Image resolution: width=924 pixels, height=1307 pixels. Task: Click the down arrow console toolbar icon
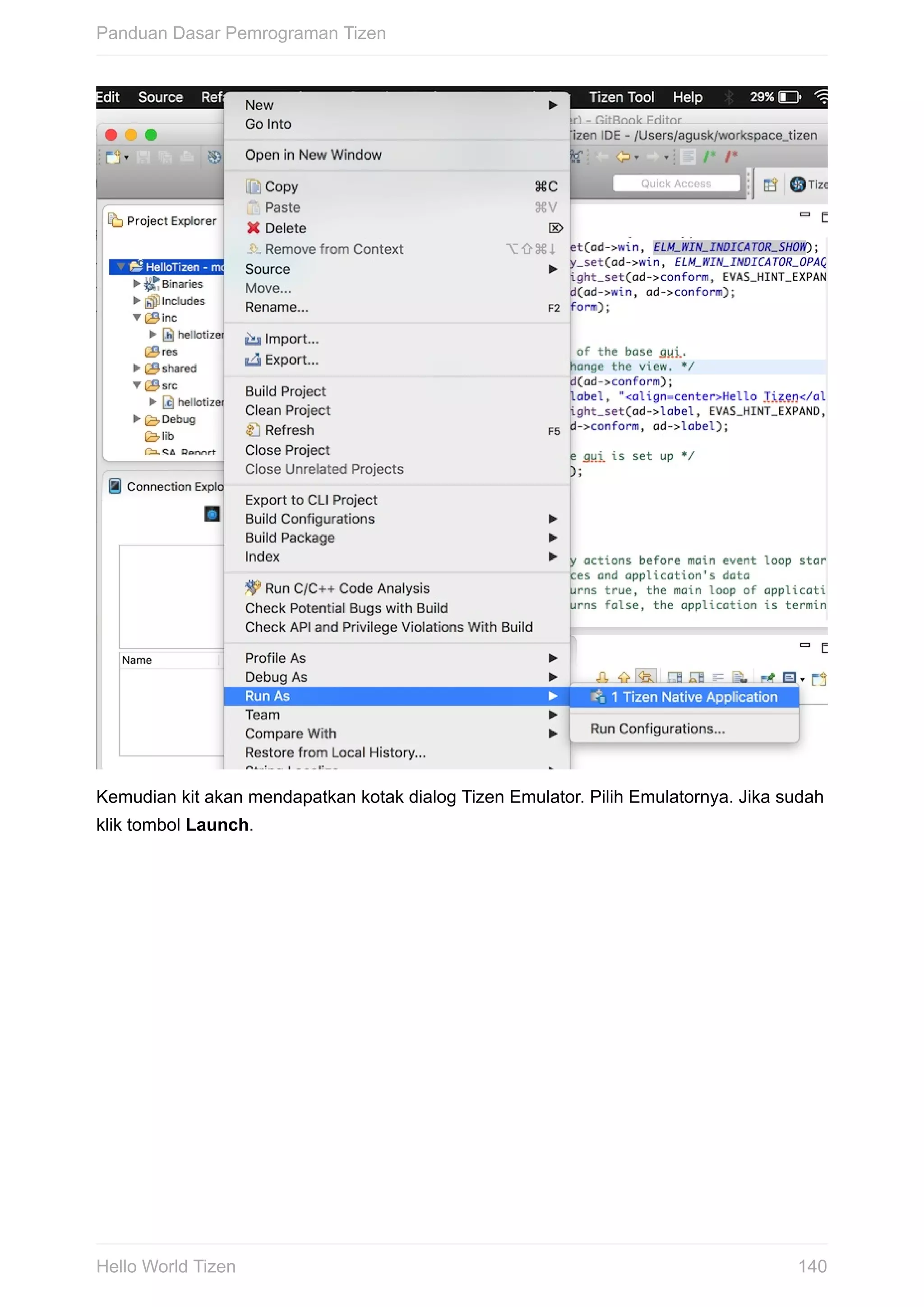tap(602, 677)
